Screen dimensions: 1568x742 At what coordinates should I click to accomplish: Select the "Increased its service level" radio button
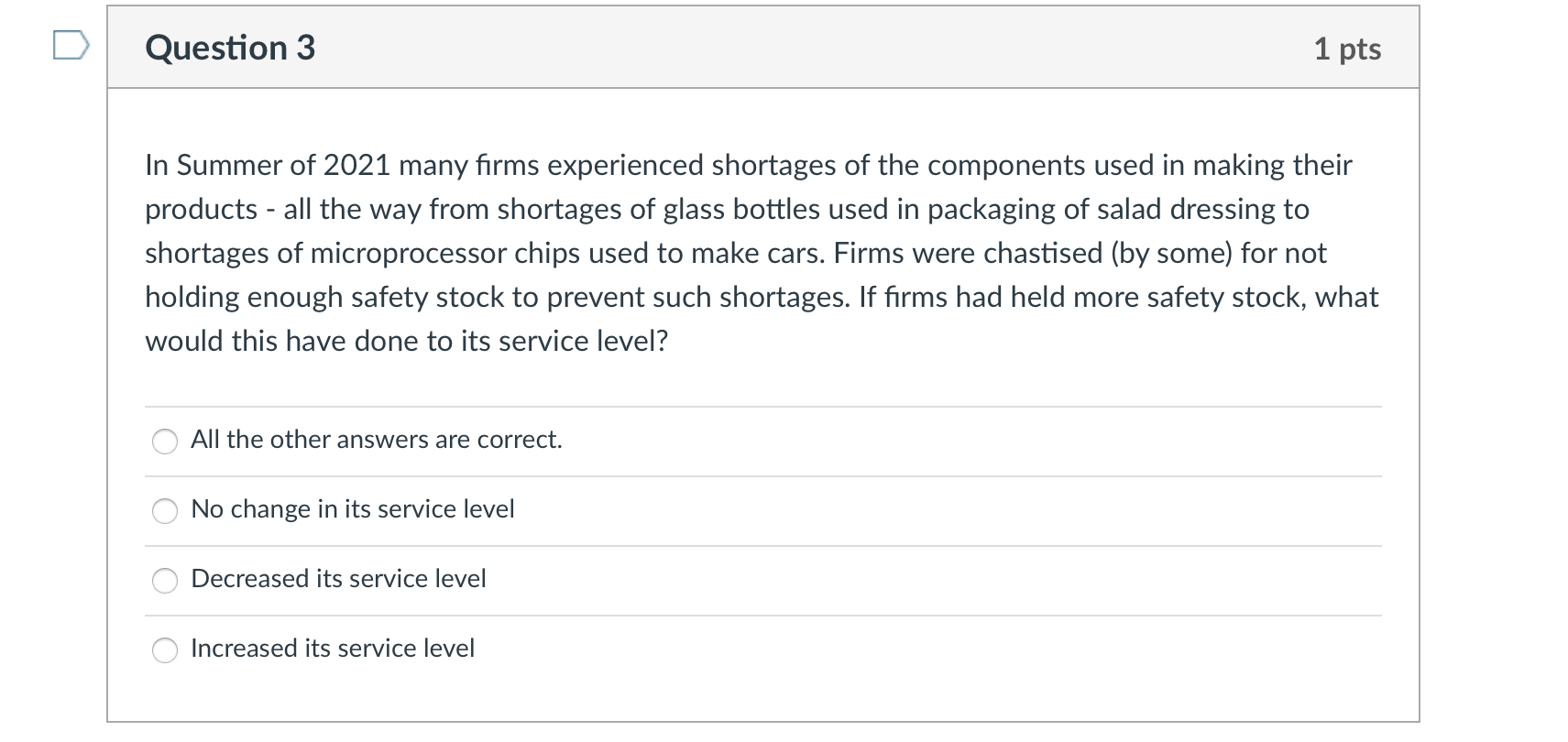(165, 651)
